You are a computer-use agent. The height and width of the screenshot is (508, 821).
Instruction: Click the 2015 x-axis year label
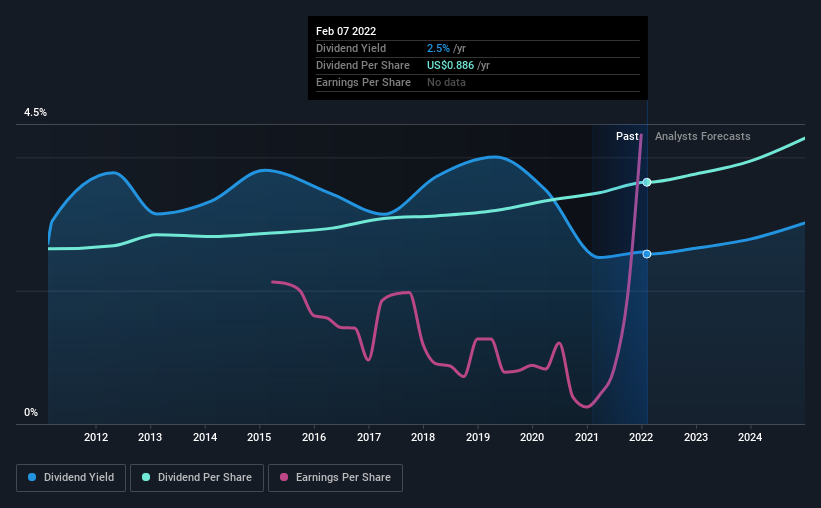pos(259,437)
